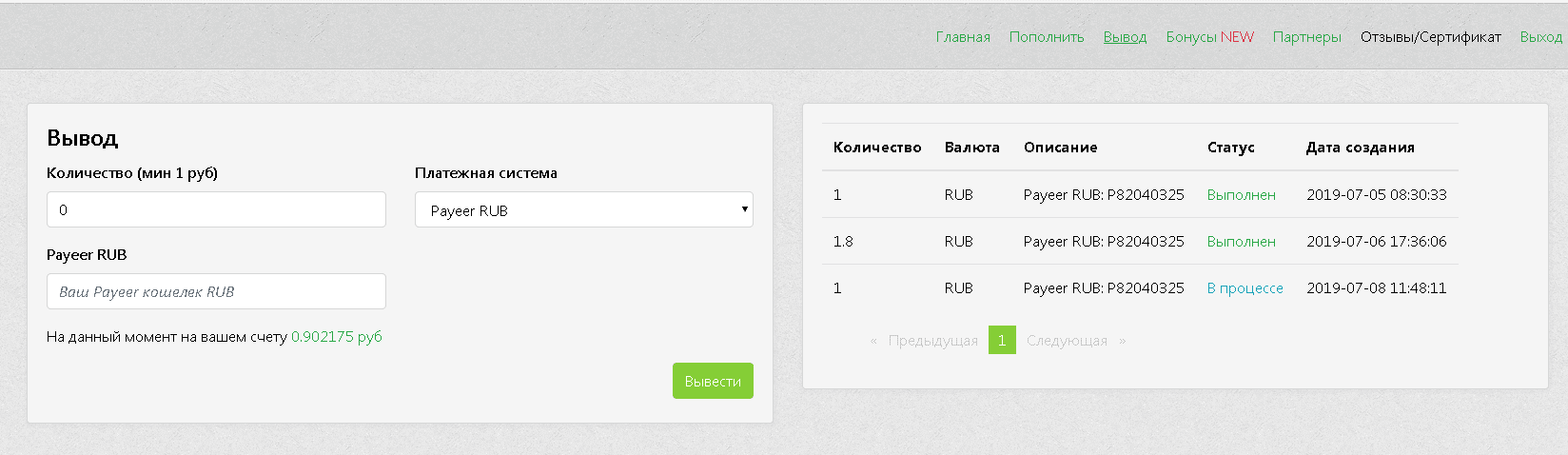Click the date 2019-07-05 08:30:33
This screenshot has width=1568, height=455.
(x=1377, y=195)
